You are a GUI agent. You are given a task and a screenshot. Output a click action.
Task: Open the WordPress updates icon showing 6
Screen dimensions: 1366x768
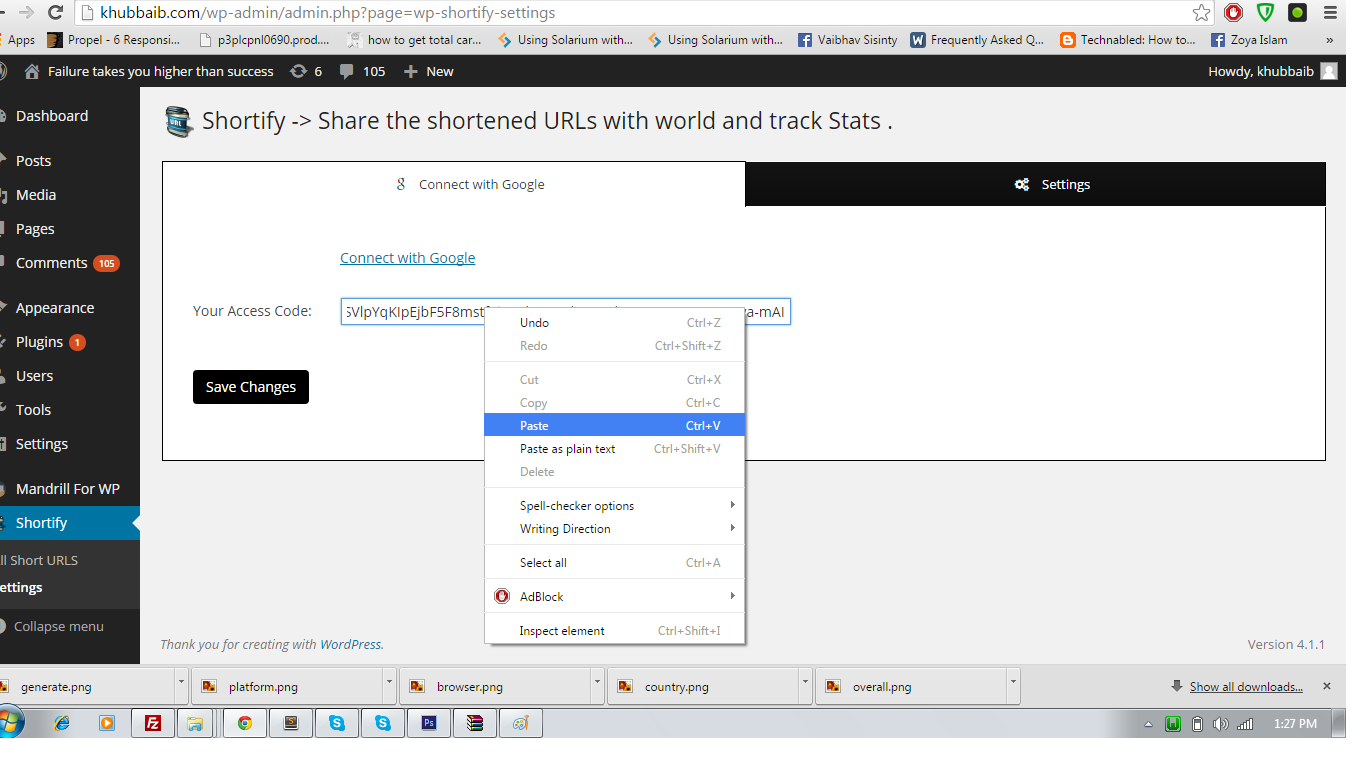305,71
